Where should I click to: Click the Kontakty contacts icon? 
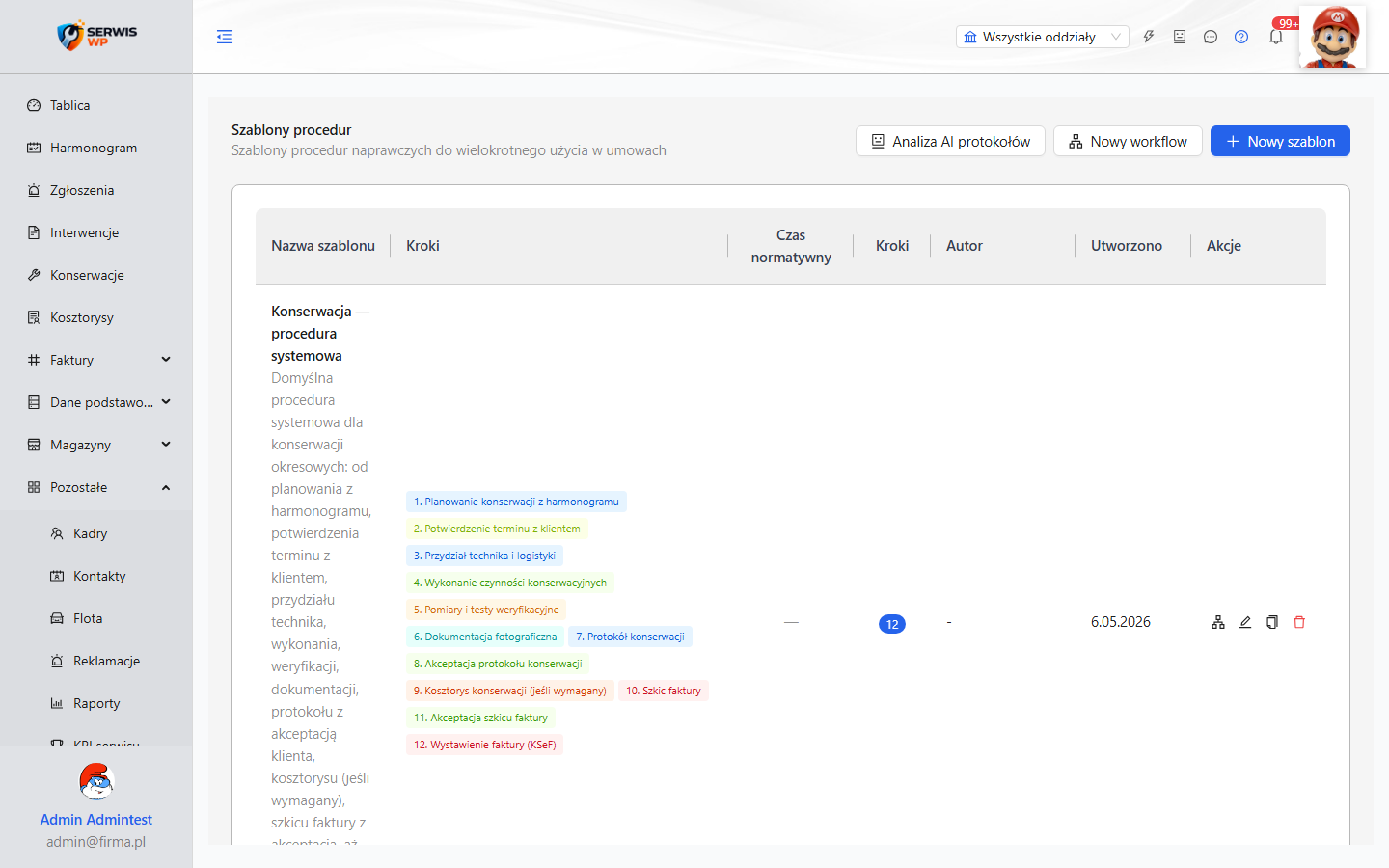coord(57,576)
